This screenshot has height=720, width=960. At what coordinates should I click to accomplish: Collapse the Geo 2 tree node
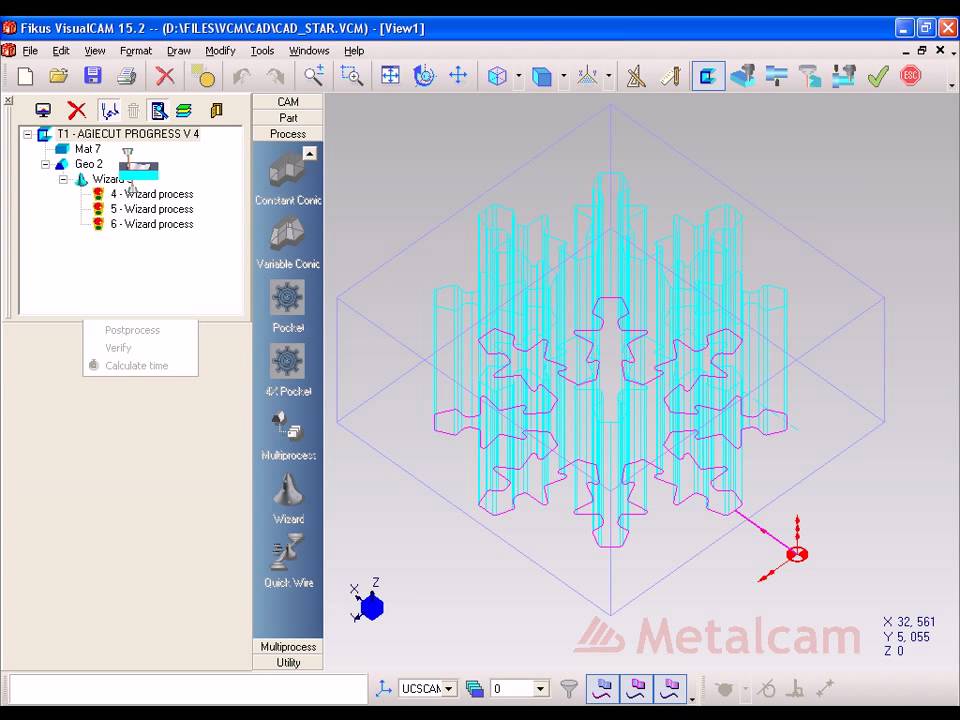[x=45, y=164]
